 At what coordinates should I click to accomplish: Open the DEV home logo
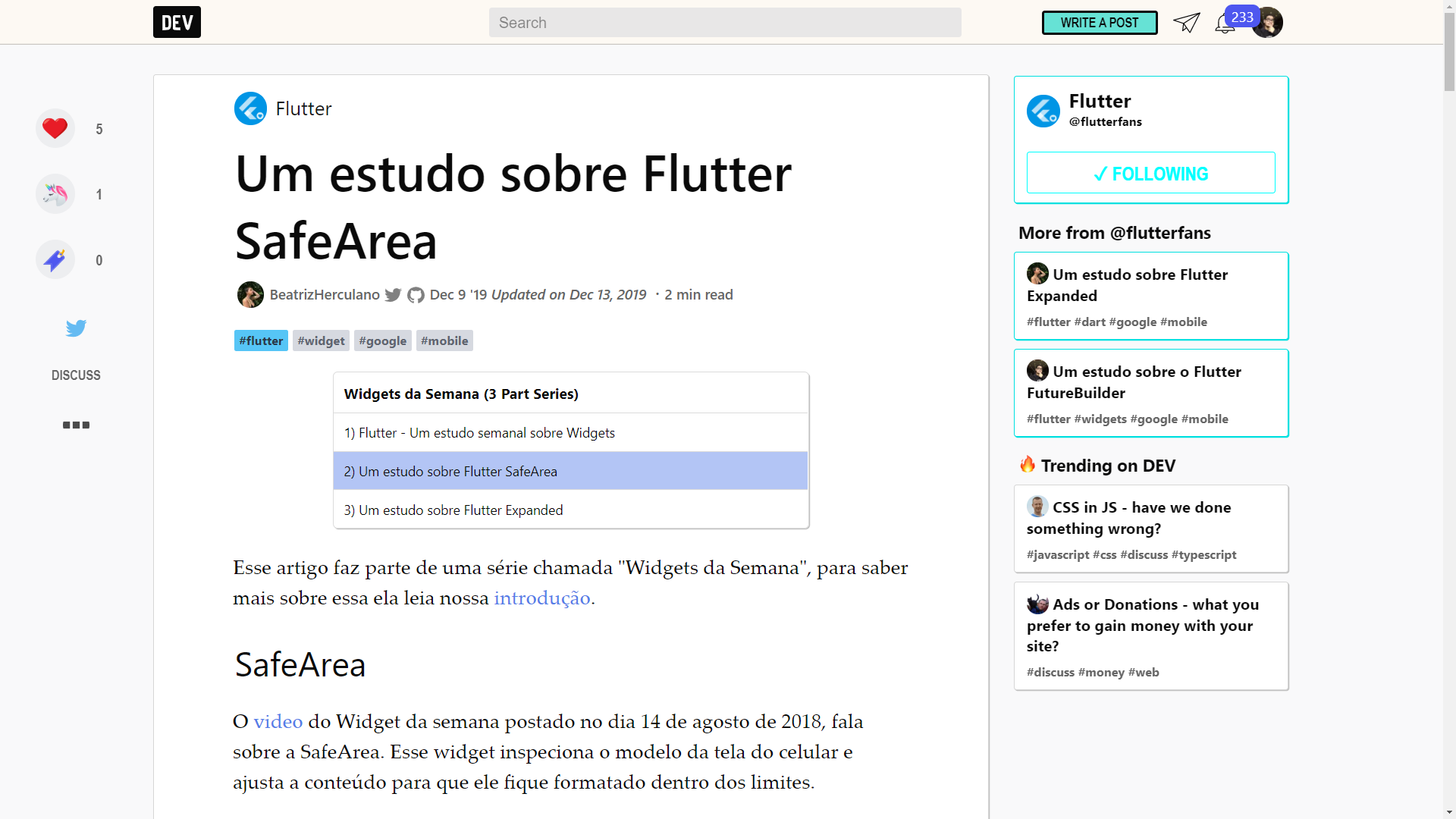pos(177,22)
